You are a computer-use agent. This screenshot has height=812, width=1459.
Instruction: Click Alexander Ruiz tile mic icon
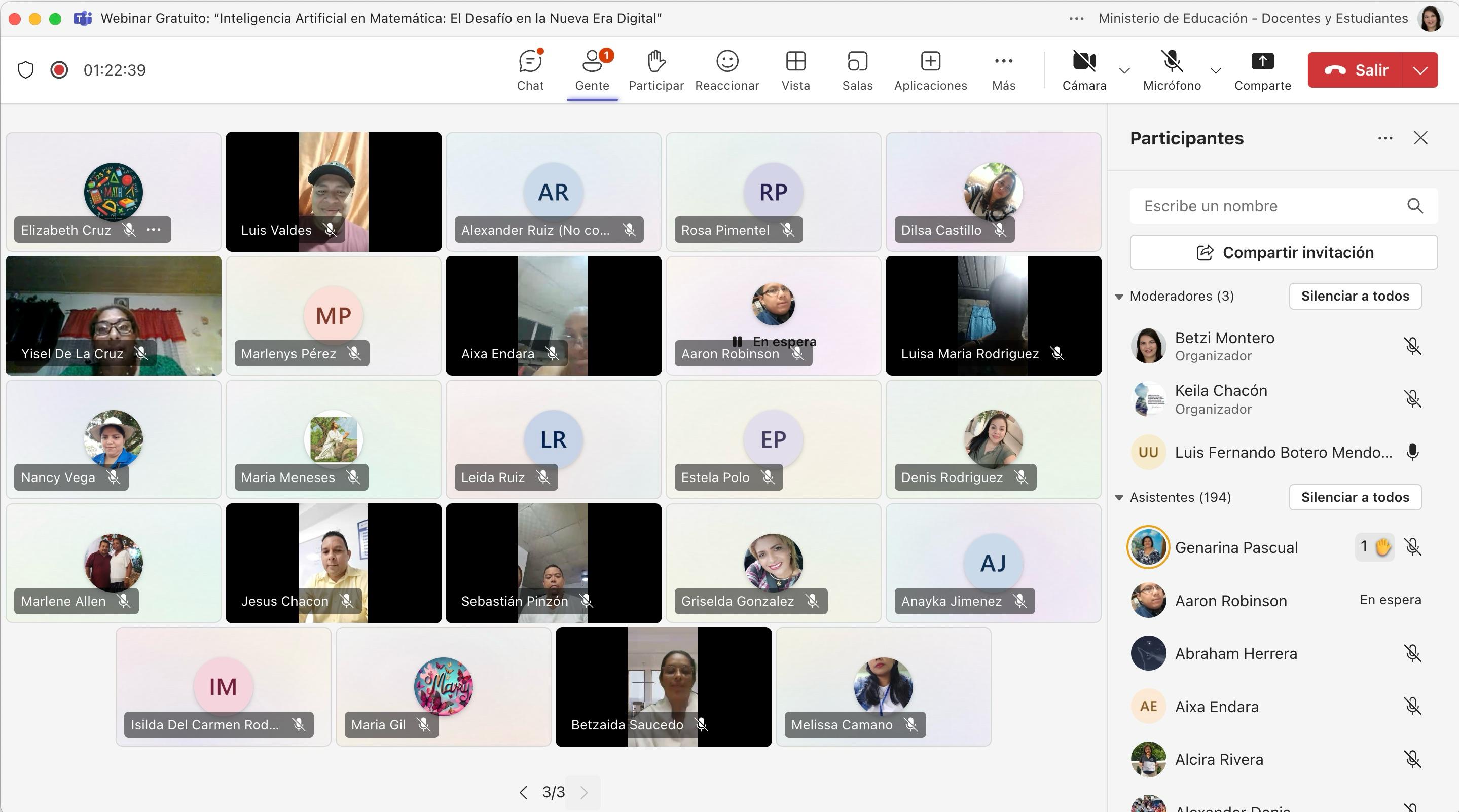629,230
